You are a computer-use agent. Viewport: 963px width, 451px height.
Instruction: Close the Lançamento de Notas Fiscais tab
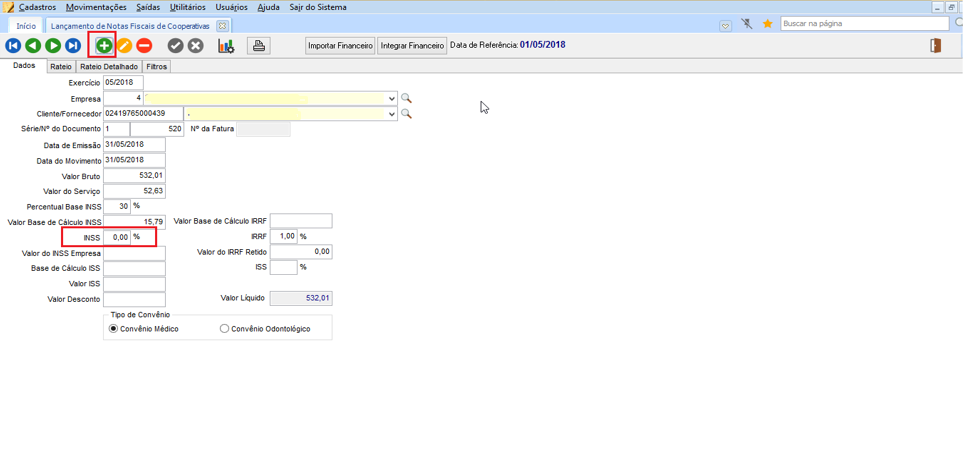[x=222, y=26]
